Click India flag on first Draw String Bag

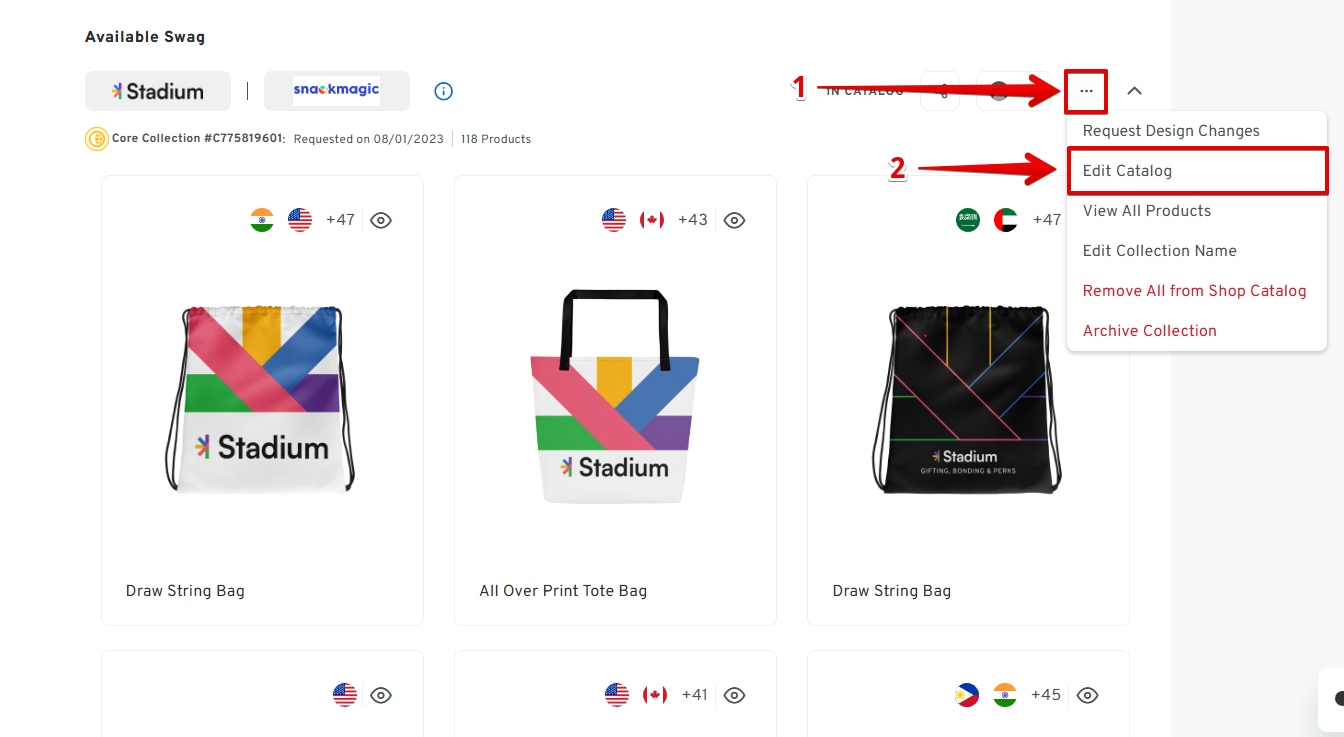click(x=262, y=220)
